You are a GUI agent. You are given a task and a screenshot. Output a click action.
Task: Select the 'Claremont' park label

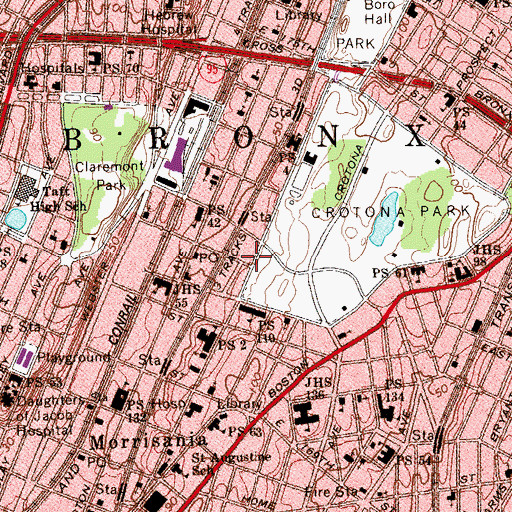(109, 166)
